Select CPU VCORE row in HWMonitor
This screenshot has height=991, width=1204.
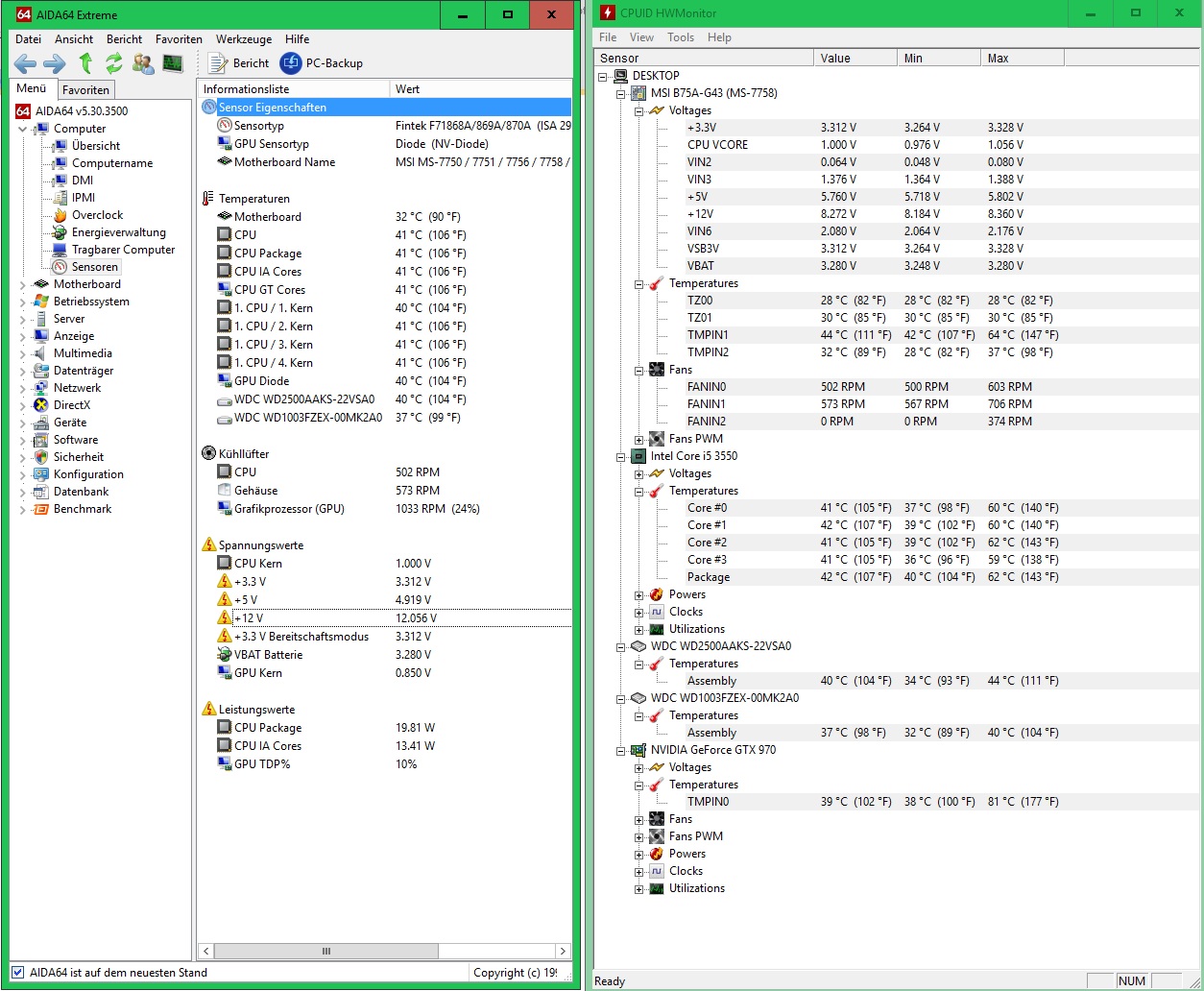tap(897, 145)
